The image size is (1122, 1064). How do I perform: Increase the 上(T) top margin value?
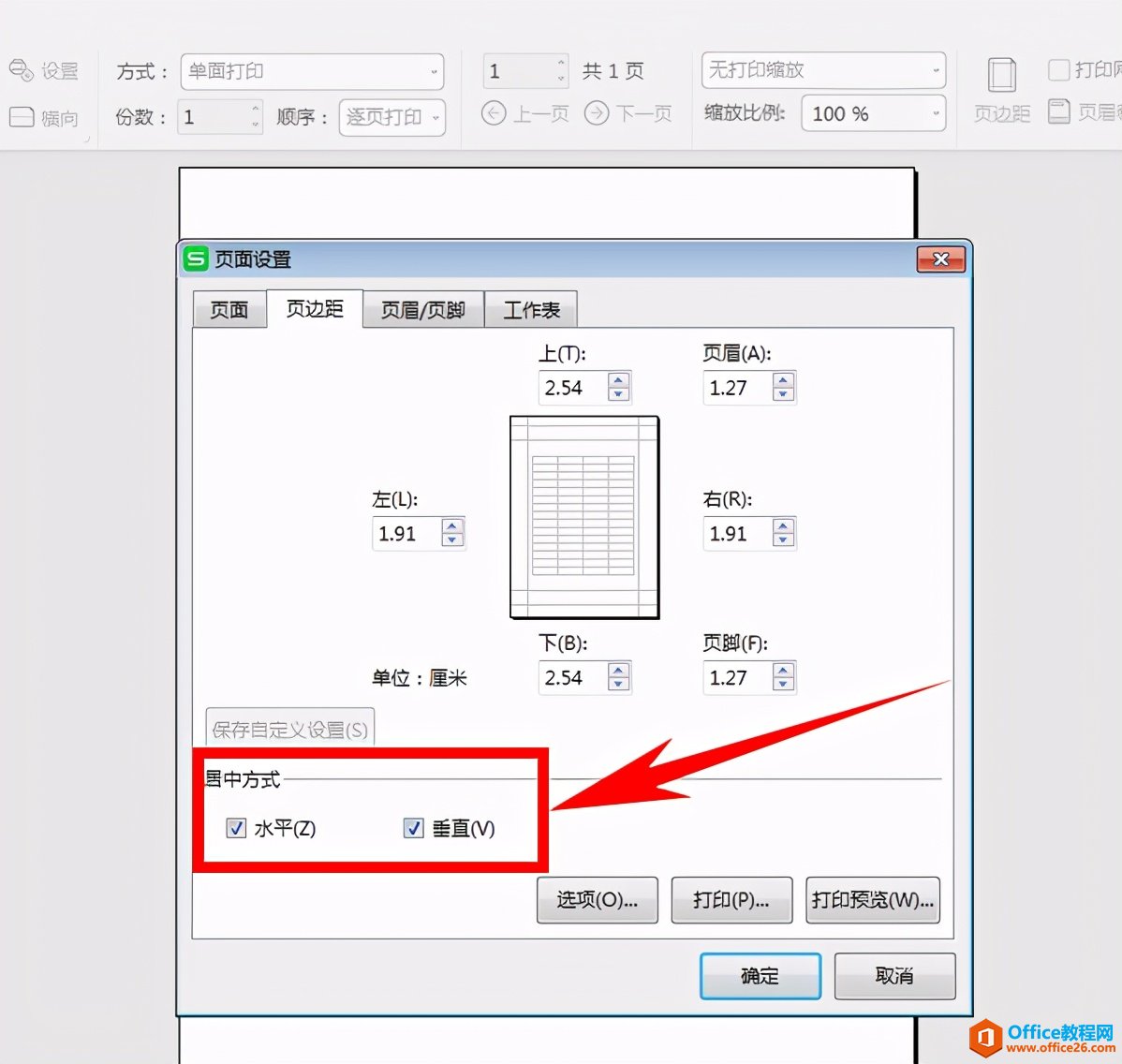point(618,380)
